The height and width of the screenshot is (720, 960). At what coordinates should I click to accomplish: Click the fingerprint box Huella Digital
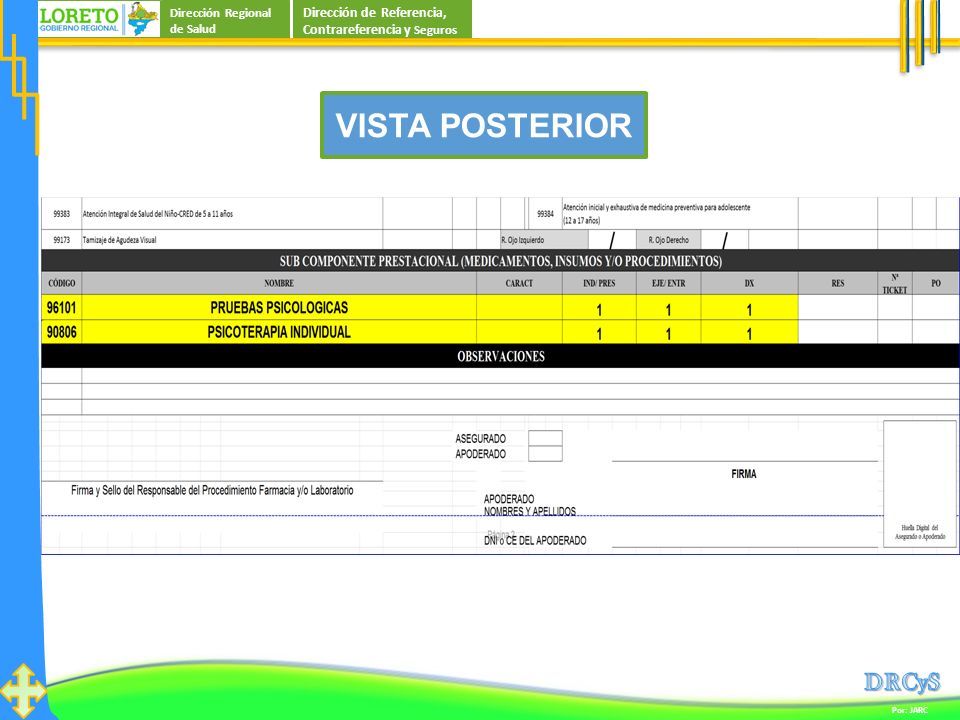point(920,484)
